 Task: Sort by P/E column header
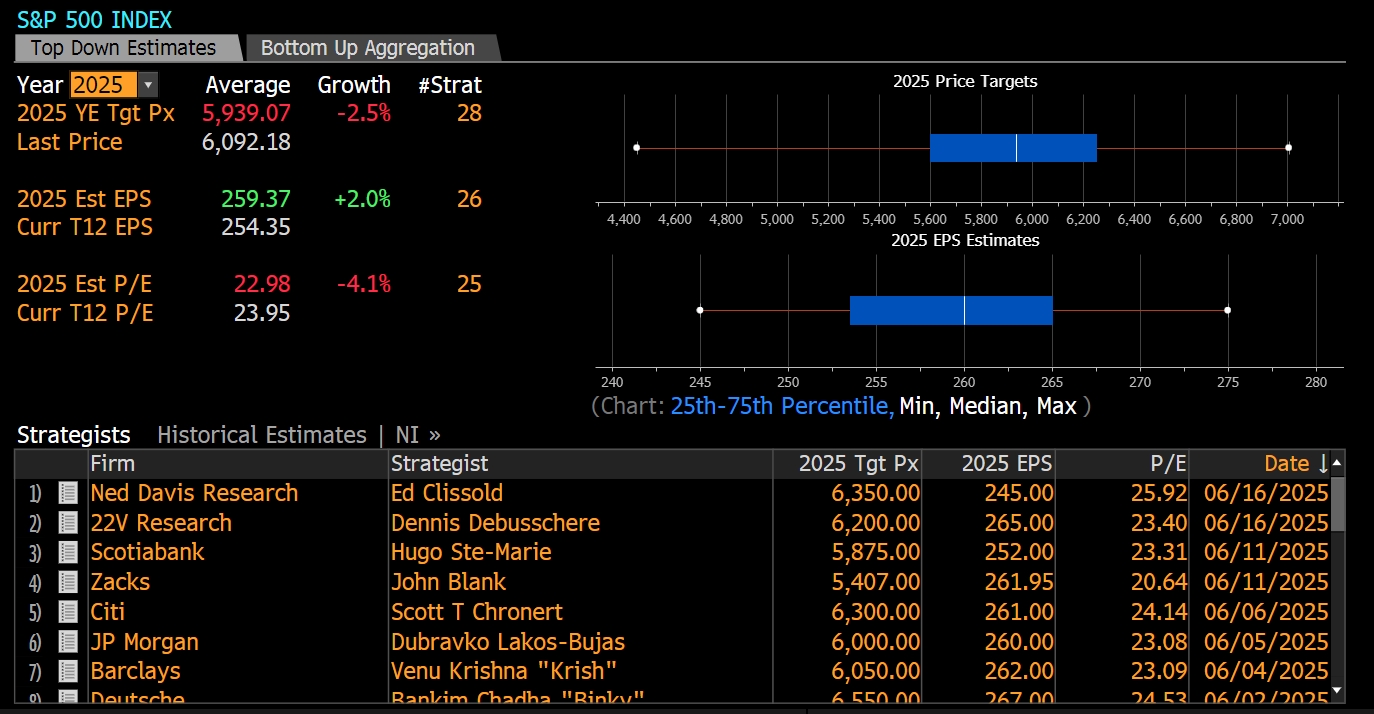point(1123,464)
